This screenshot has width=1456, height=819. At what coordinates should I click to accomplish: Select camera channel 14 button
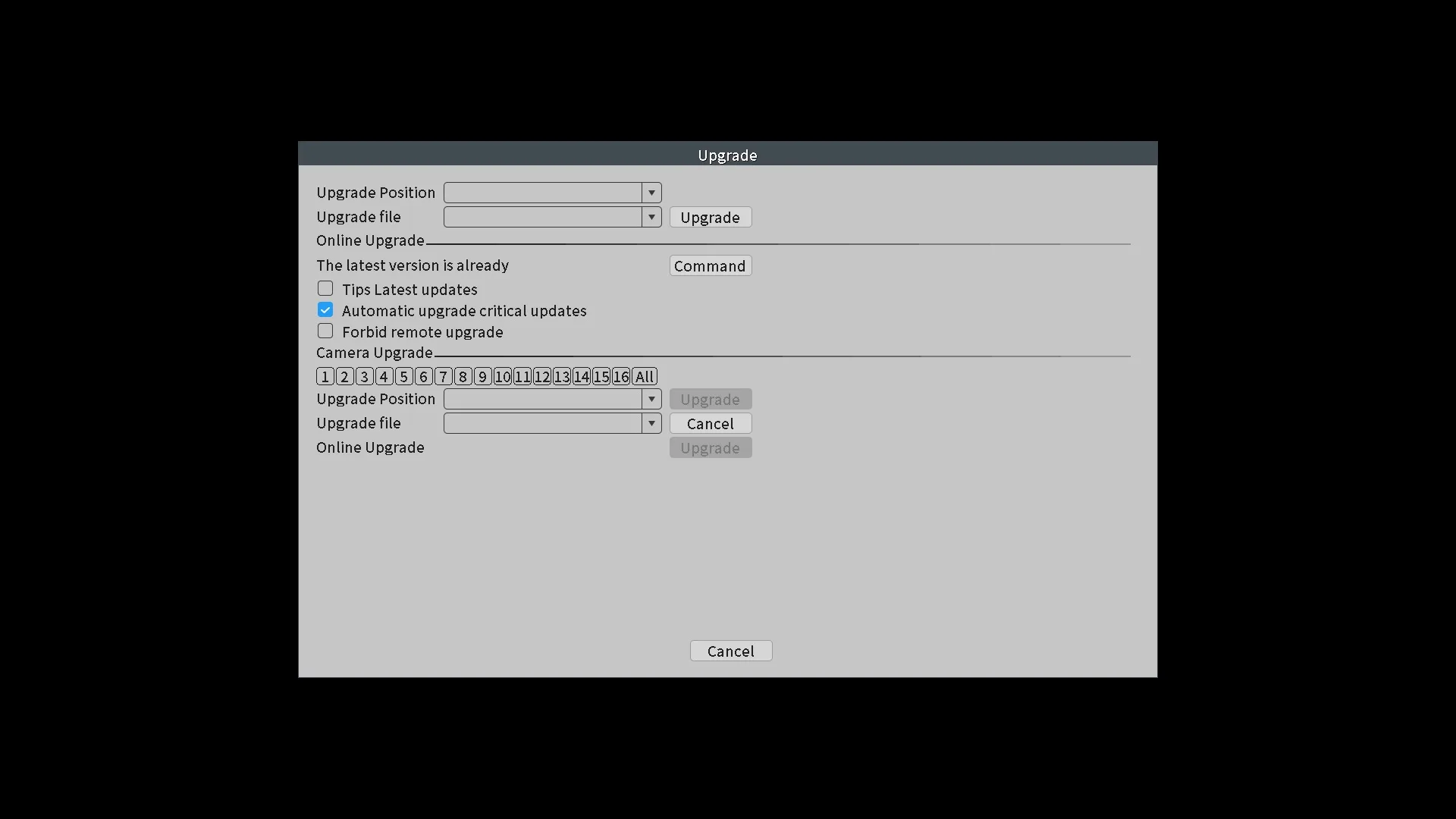click(x=581, y=377)
